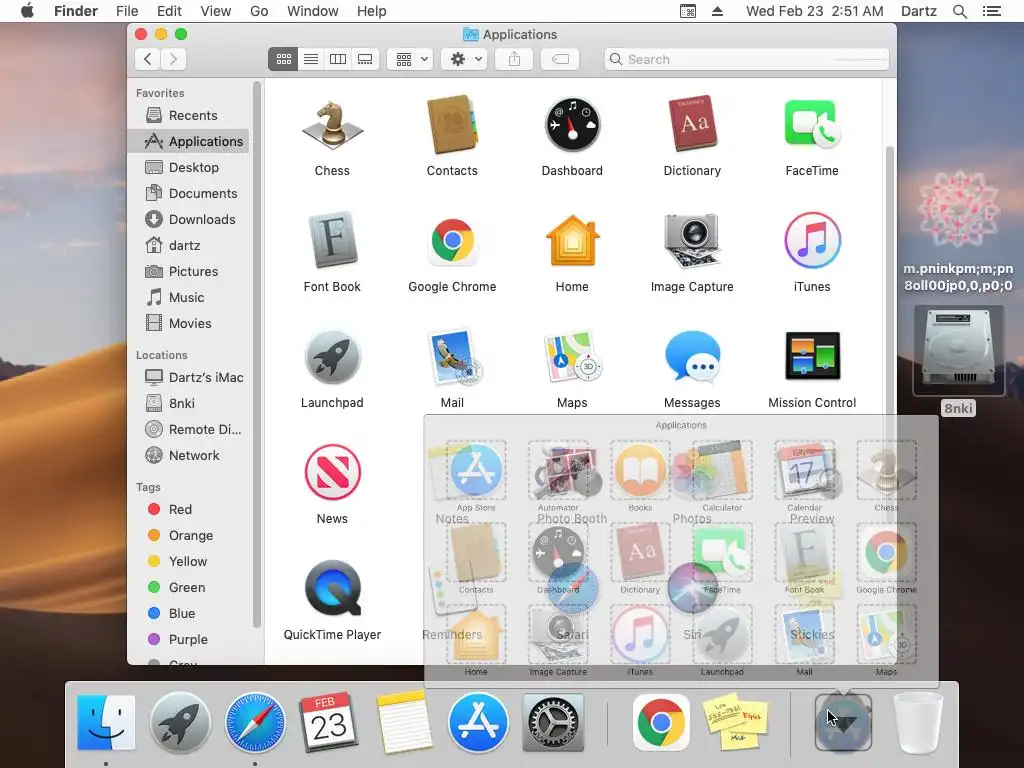
Task: Click the Applications stack in the Dock
Action: pos(843,723)
